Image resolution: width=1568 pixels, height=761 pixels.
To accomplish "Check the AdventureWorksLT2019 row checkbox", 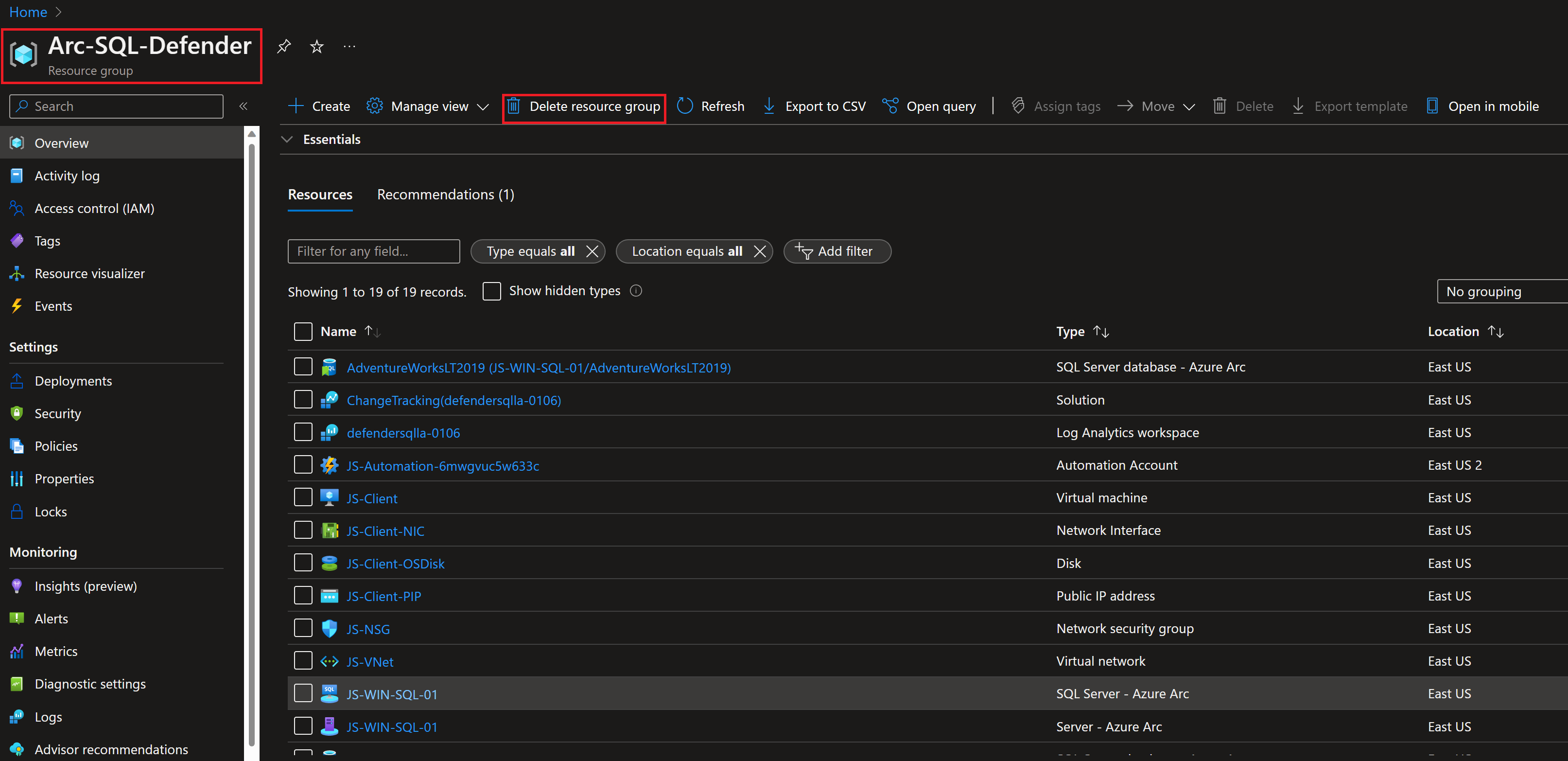I will (x=302, y=367).
